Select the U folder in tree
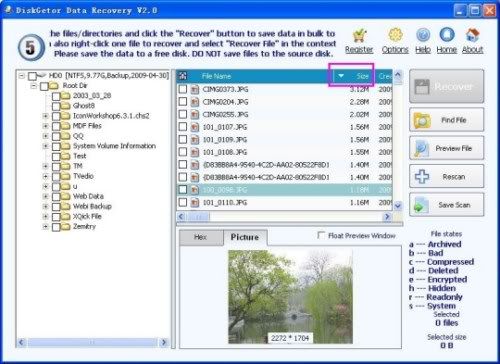Viewport: 500px width, 364px height. click(75, 186)
